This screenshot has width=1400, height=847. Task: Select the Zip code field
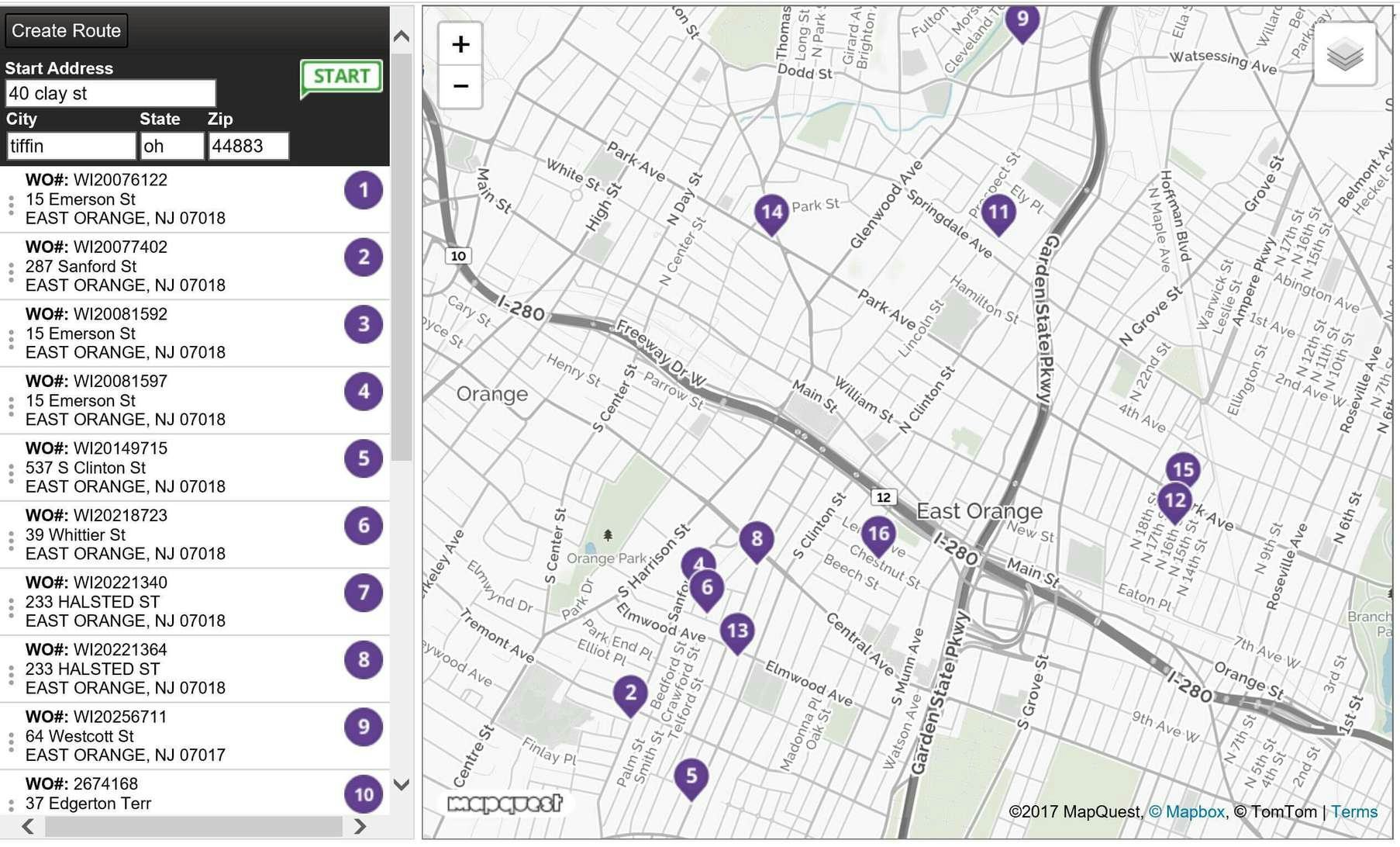click(247, 145)
